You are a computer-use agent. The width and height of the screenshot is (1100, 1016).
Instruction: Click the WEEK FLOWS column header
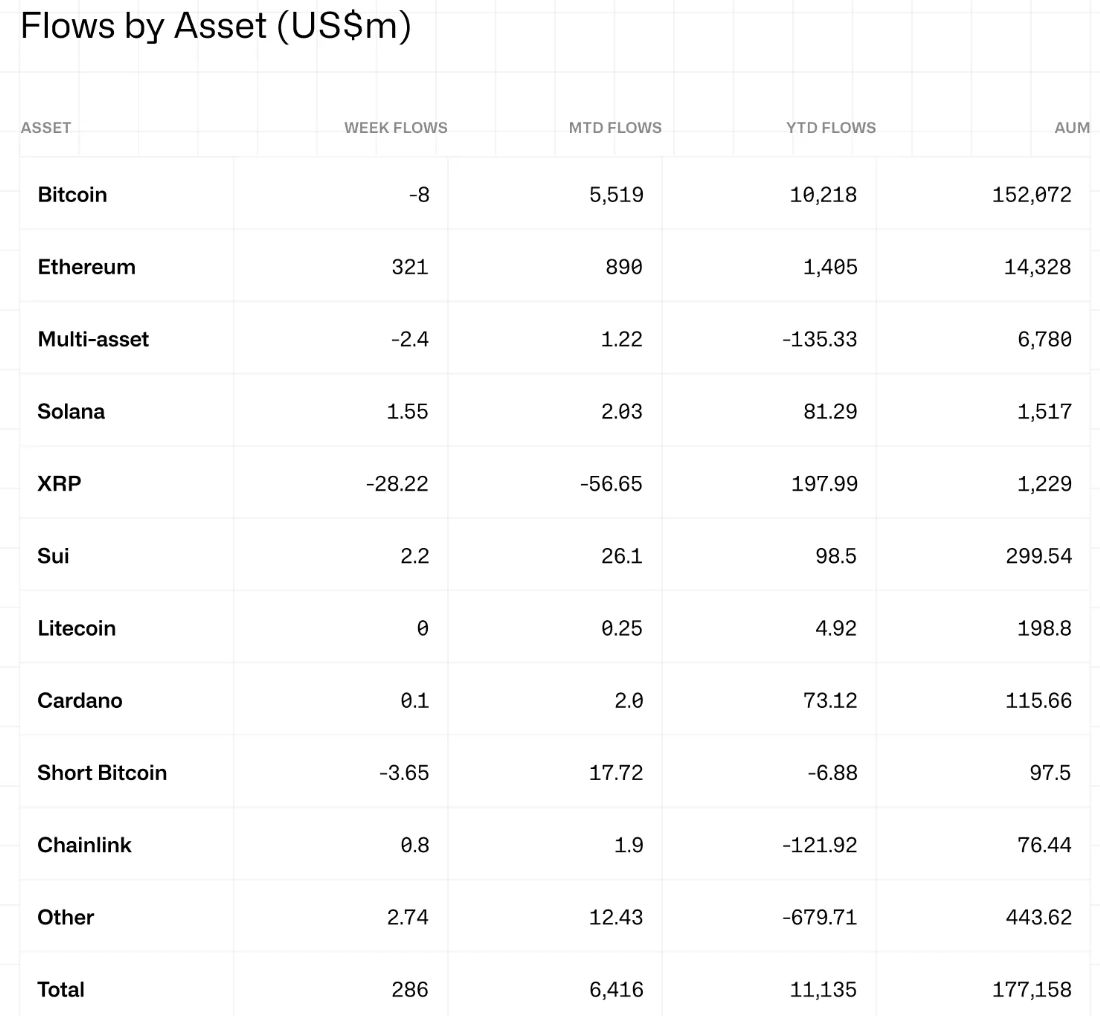pos(395,128)
